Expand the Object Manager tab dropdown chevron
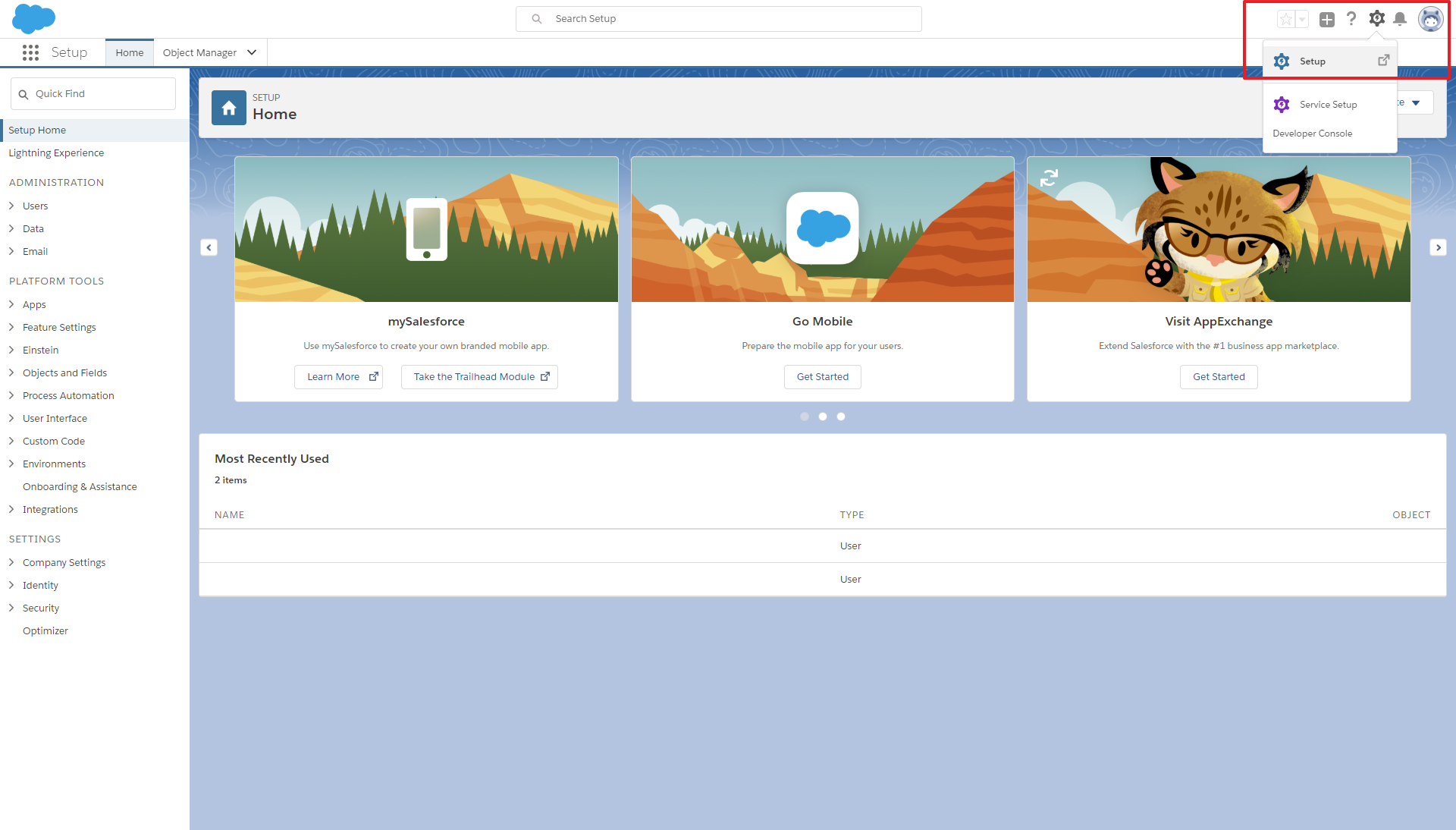1456x830 pixels. click(x=252, y=52)
